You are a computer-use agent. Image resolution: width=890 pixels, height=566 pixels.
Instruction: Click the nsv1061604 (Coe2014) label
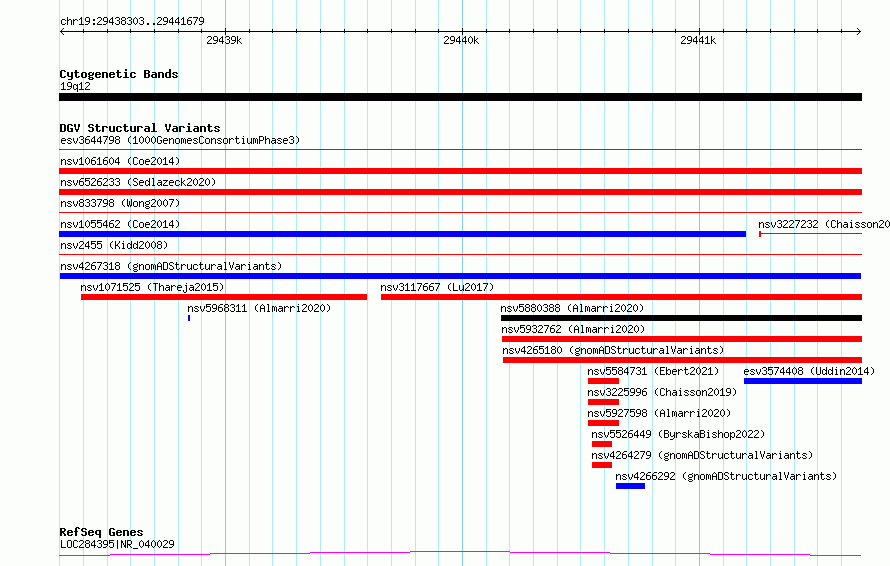pos(120,161)
